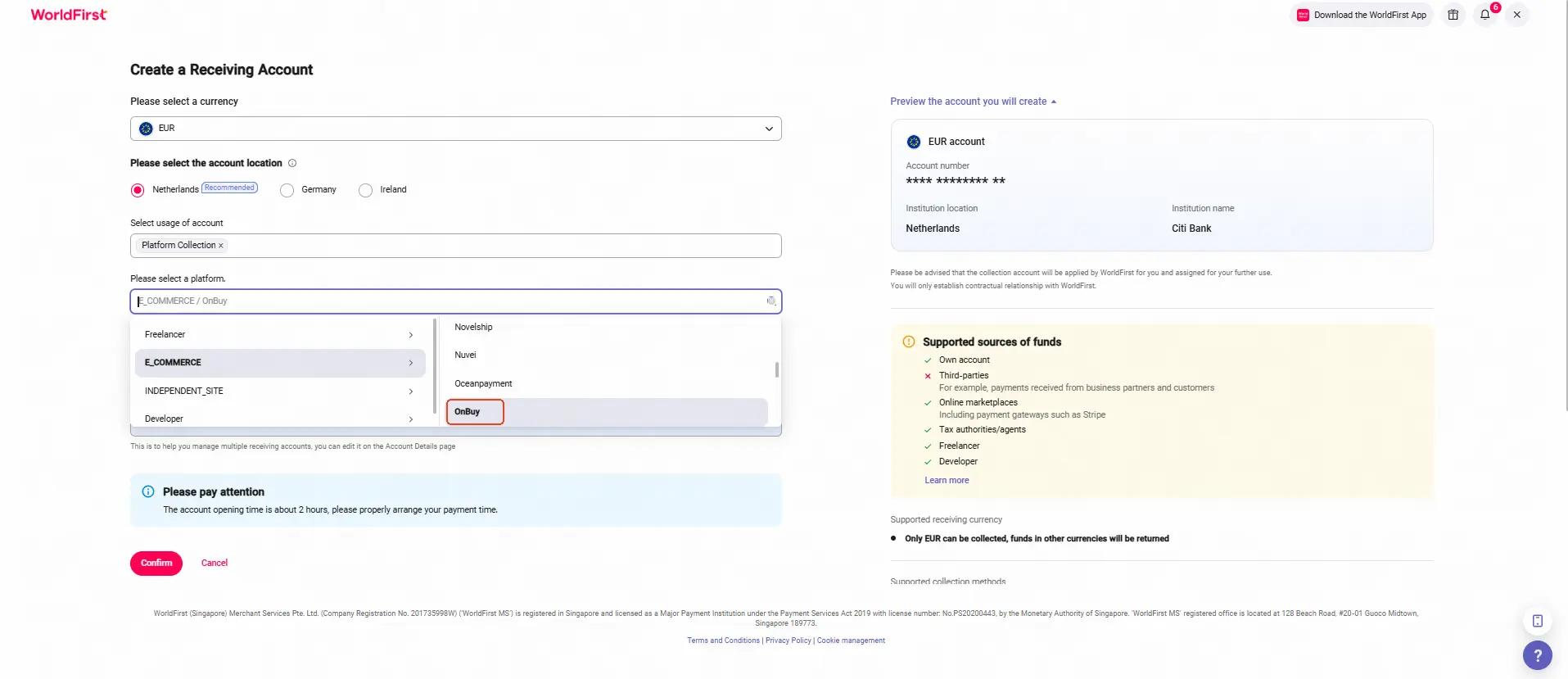Remove the Platform Collection tag

221,246
